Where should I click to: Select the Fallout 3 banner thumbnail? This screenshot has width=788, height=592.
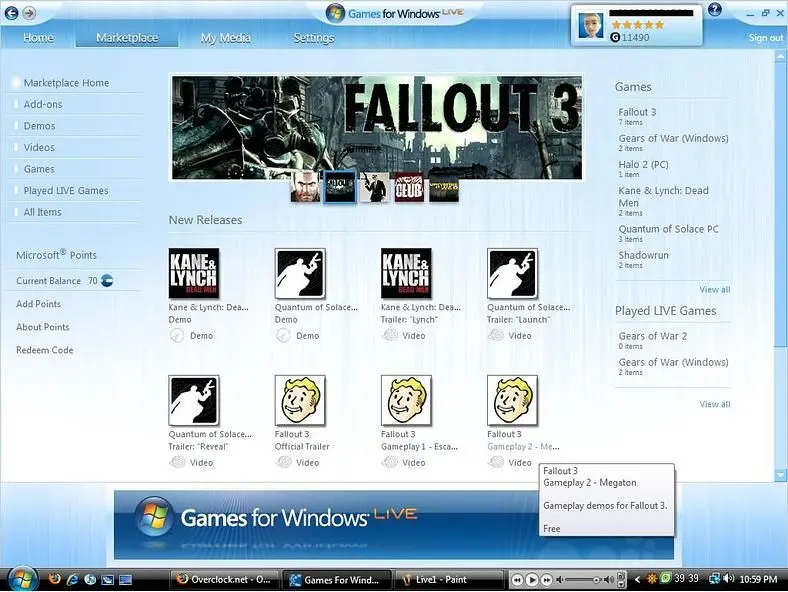(339, 187)
